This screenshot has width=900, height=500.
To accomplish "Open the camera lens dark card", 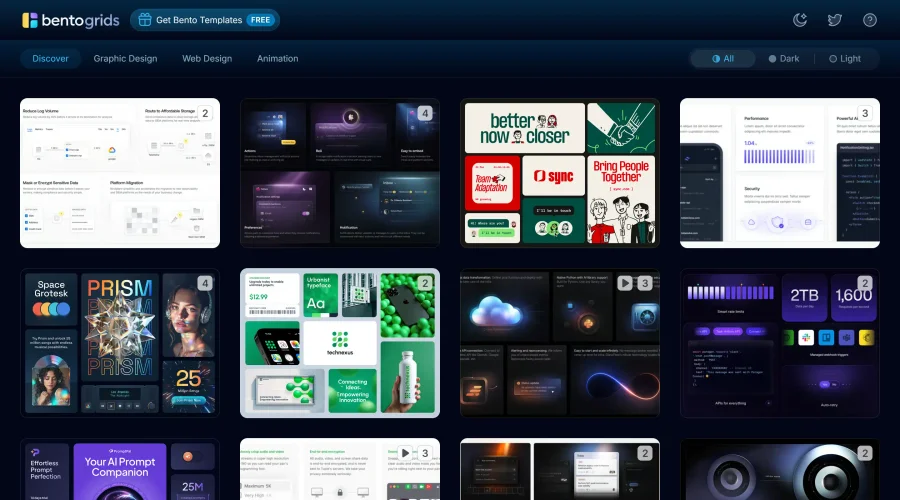I will 779,469.
